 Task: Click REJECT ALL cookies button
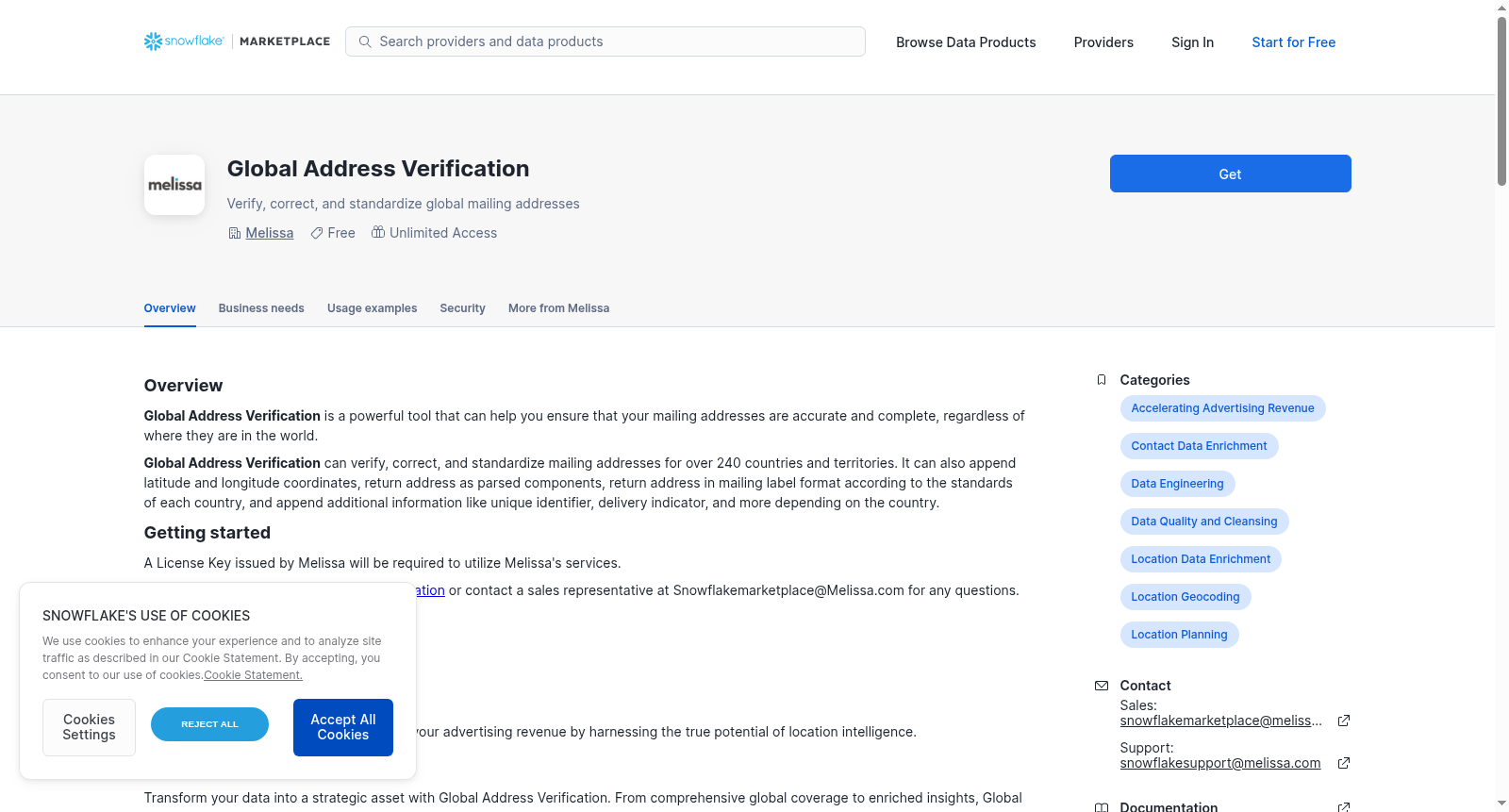tap(209, 724)
